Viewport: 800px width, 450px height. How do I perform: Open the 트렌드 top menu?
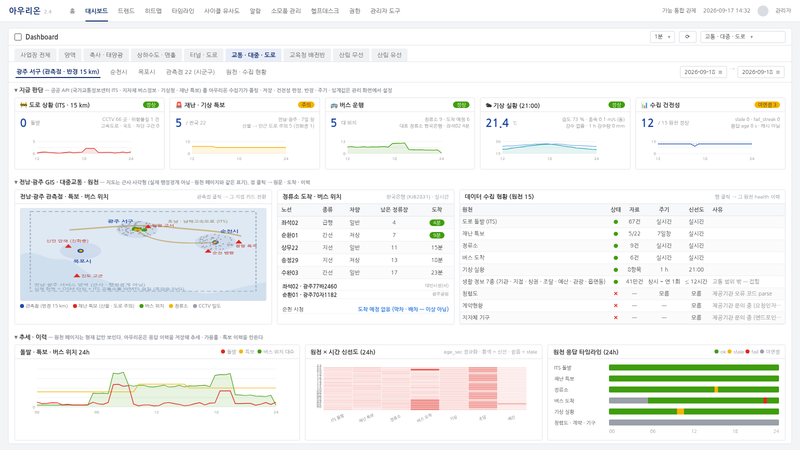(x=126, y=11)
